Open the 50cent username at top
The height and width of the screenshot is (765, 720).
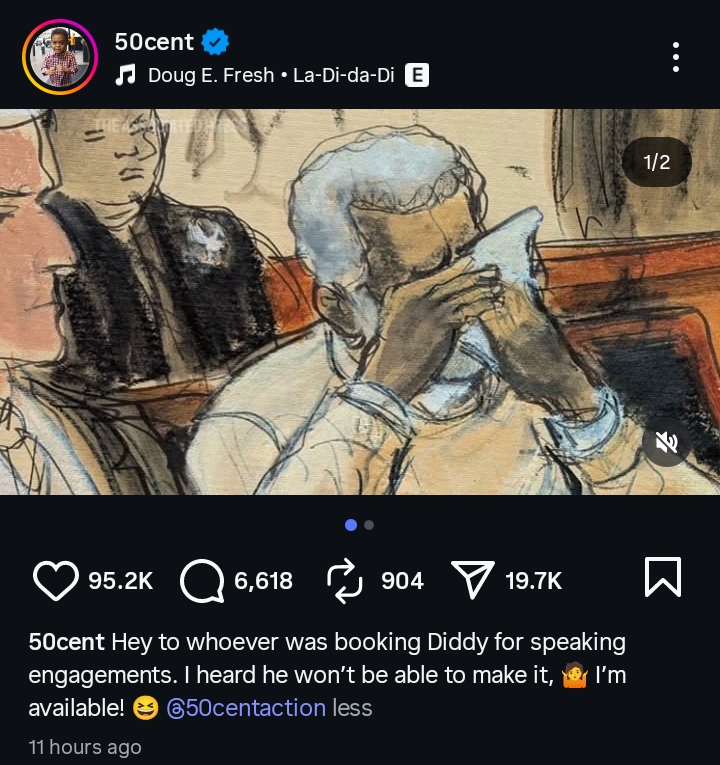click(x=154, y=42)
